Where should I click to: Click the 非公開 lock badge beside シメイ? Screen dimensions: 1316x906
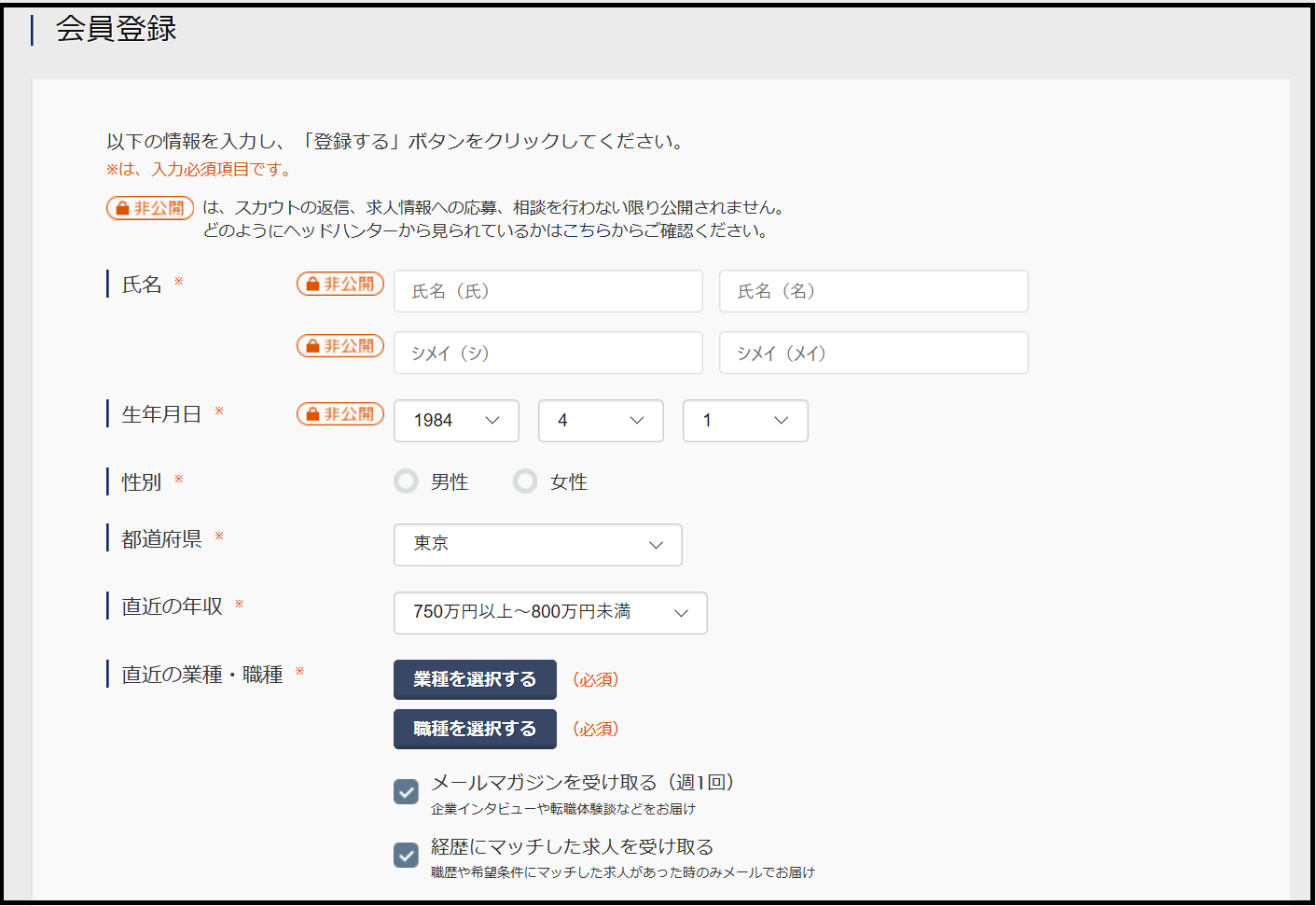tap(340, 346)
